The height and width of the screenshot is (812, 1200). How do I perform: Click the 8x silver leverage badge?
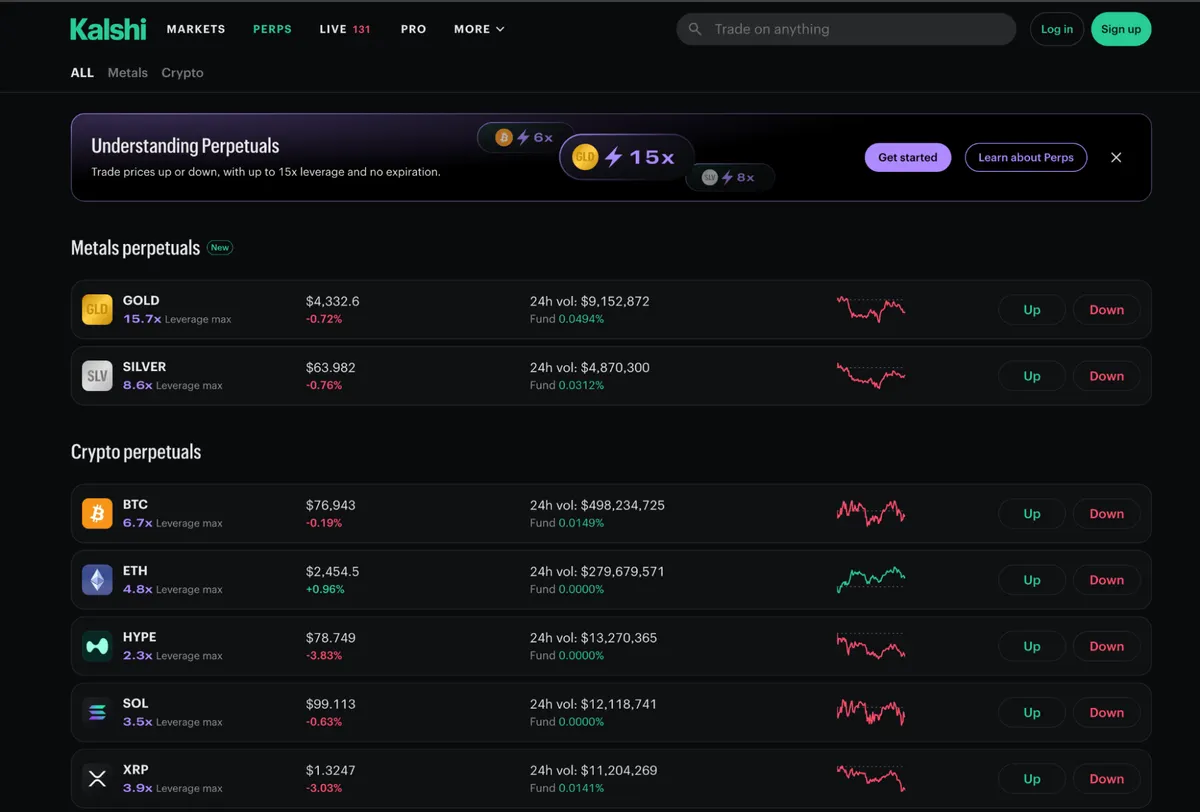[x=729, y=177]
